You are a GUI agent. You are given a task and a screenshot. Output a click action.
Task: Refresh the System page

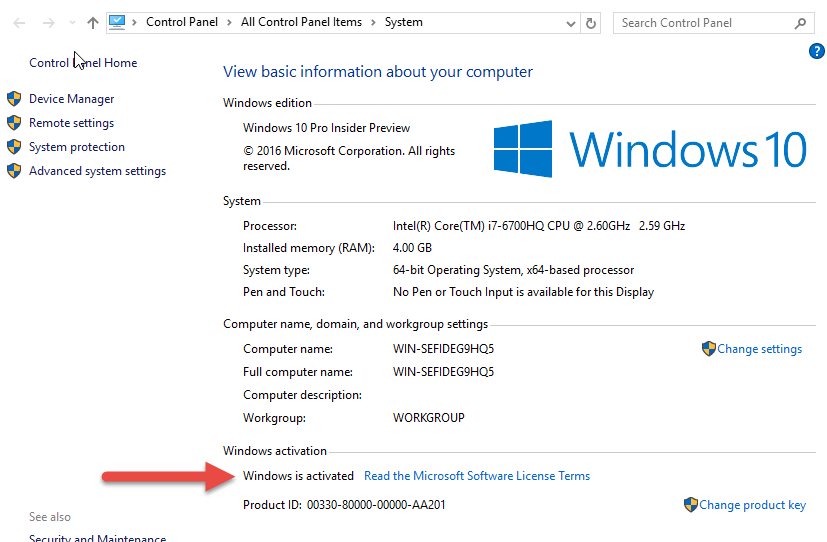pos(591,23)
